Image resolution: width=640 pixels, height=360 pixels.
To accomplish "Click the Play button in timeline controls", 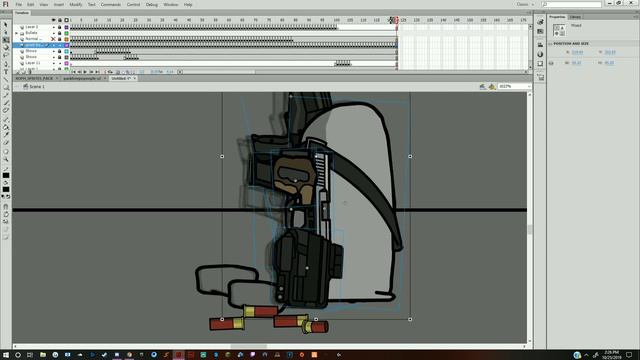I will click(85, 72).
